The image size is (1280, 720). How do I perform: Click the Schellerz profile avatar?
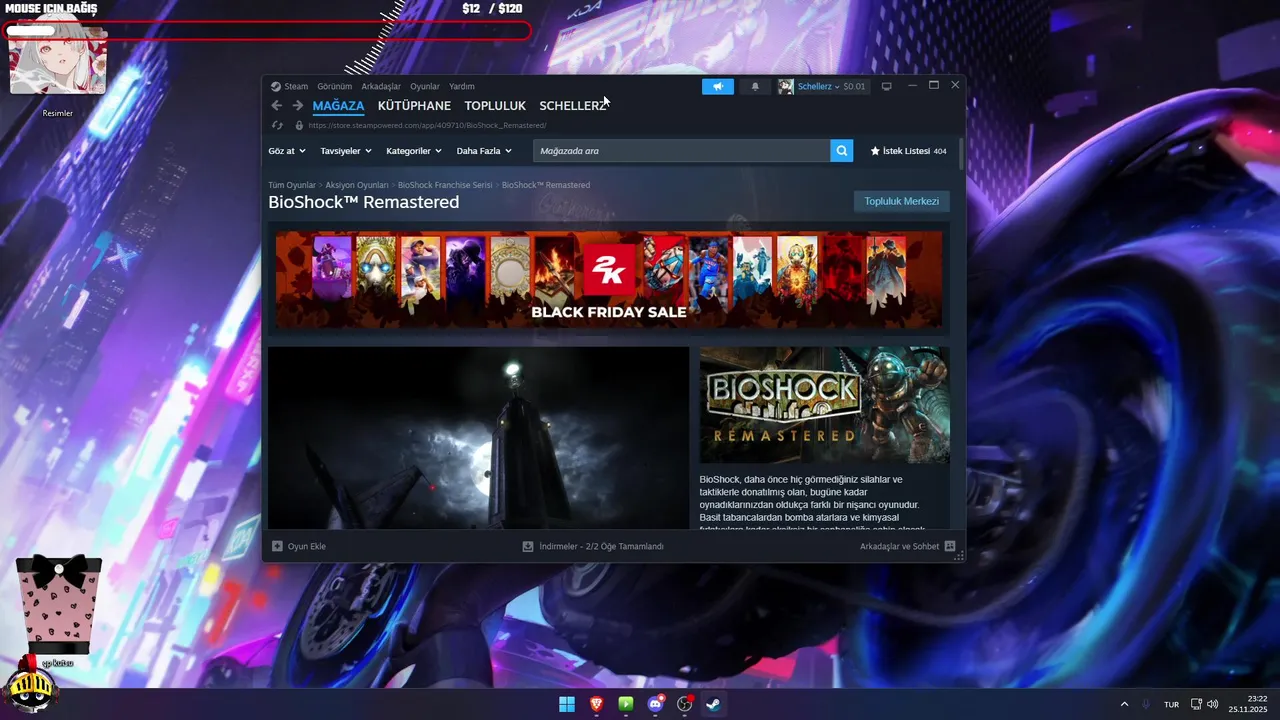pyautogui.click(x=786, y=86)
